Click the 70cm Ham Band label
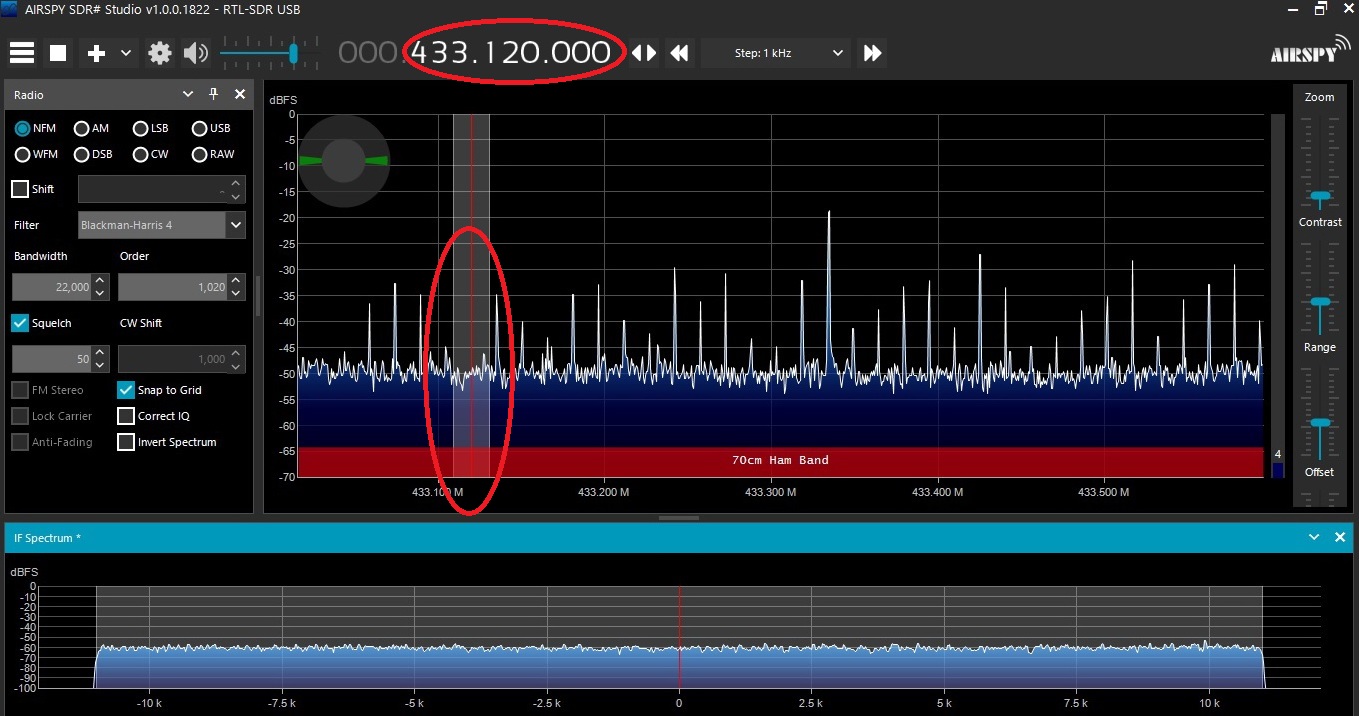Image resolution: width=1359 pixels, height=716 pixels. (780, 460)
